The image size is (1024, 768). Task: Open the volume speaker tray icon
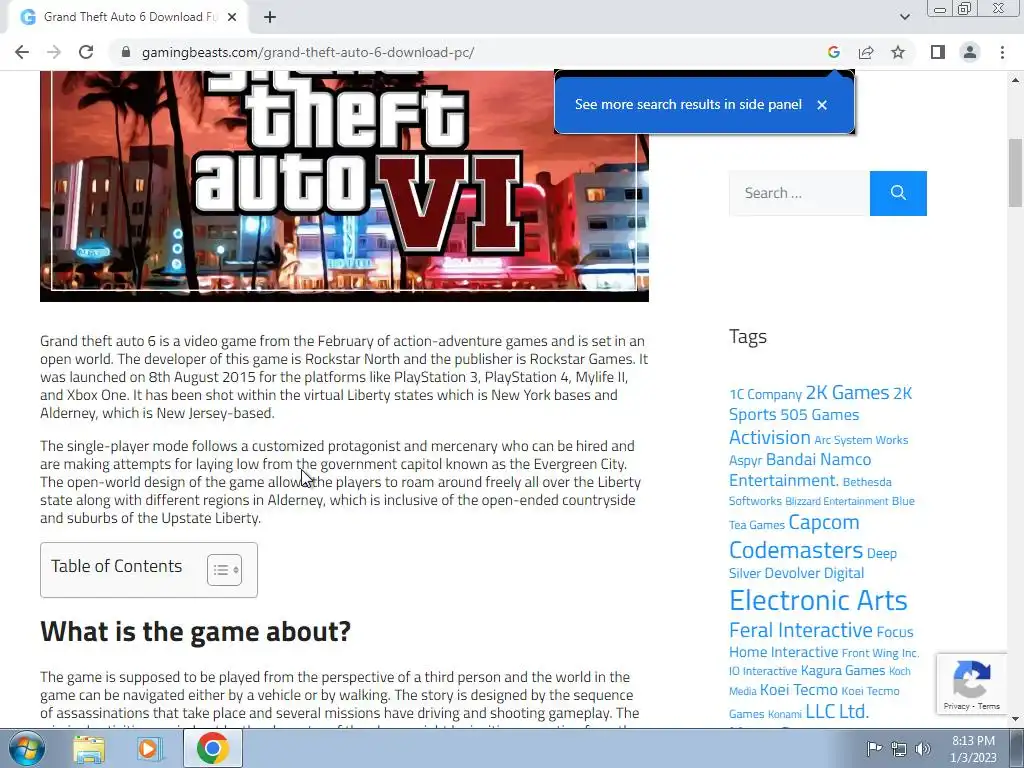click(x=923, y=749)
